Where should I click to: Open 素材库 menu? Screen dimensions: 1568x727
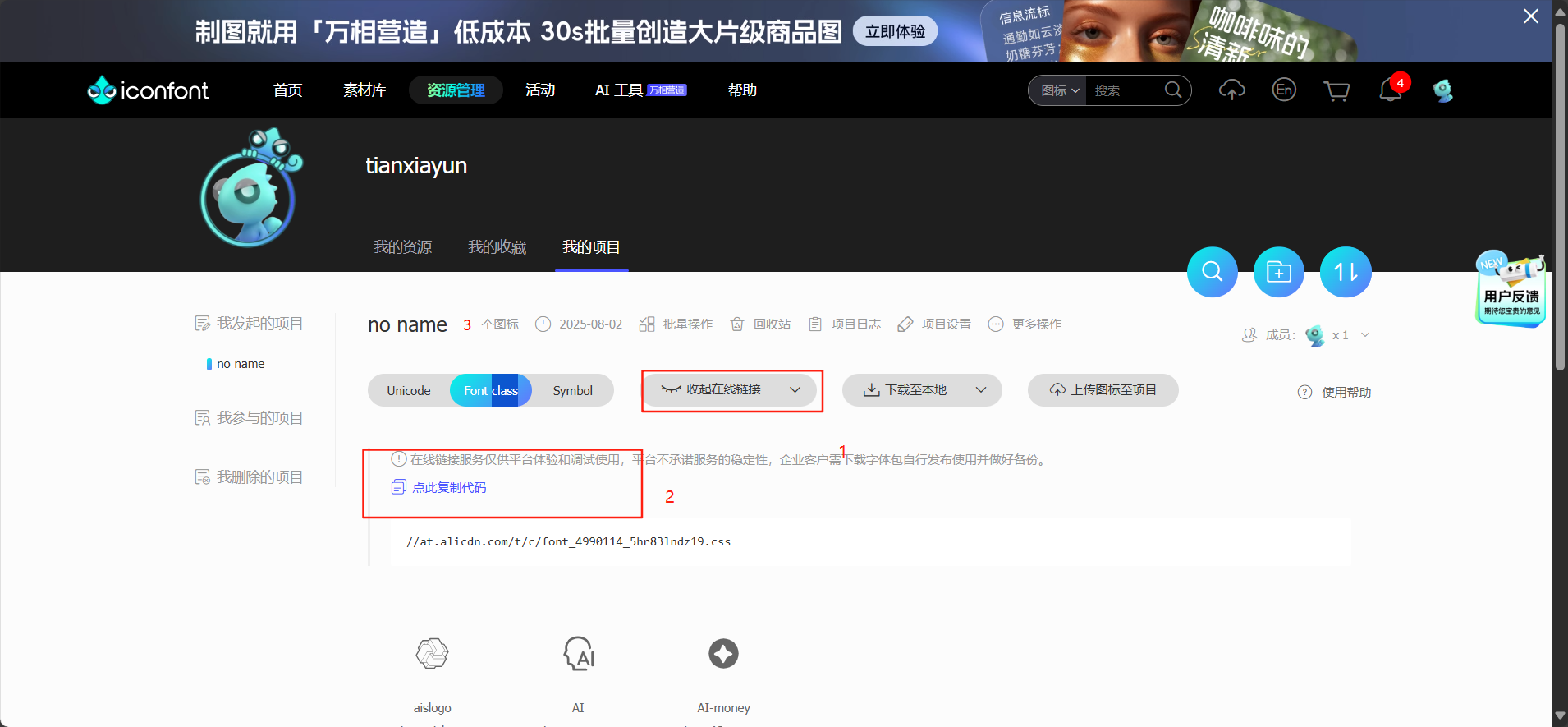click(x=364, y=90)
